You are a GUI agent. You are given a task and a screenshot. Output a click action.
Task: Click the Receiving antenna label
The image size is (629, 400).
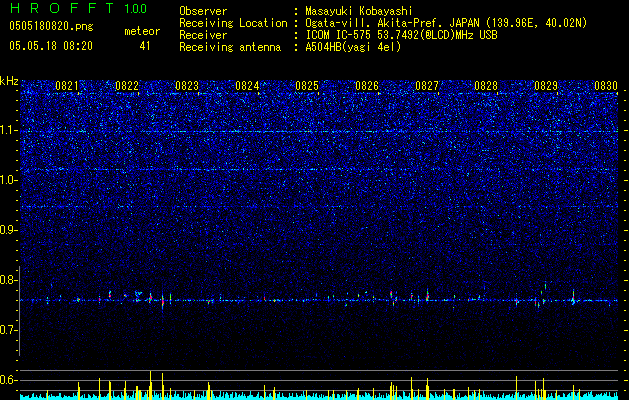point(230,47)
